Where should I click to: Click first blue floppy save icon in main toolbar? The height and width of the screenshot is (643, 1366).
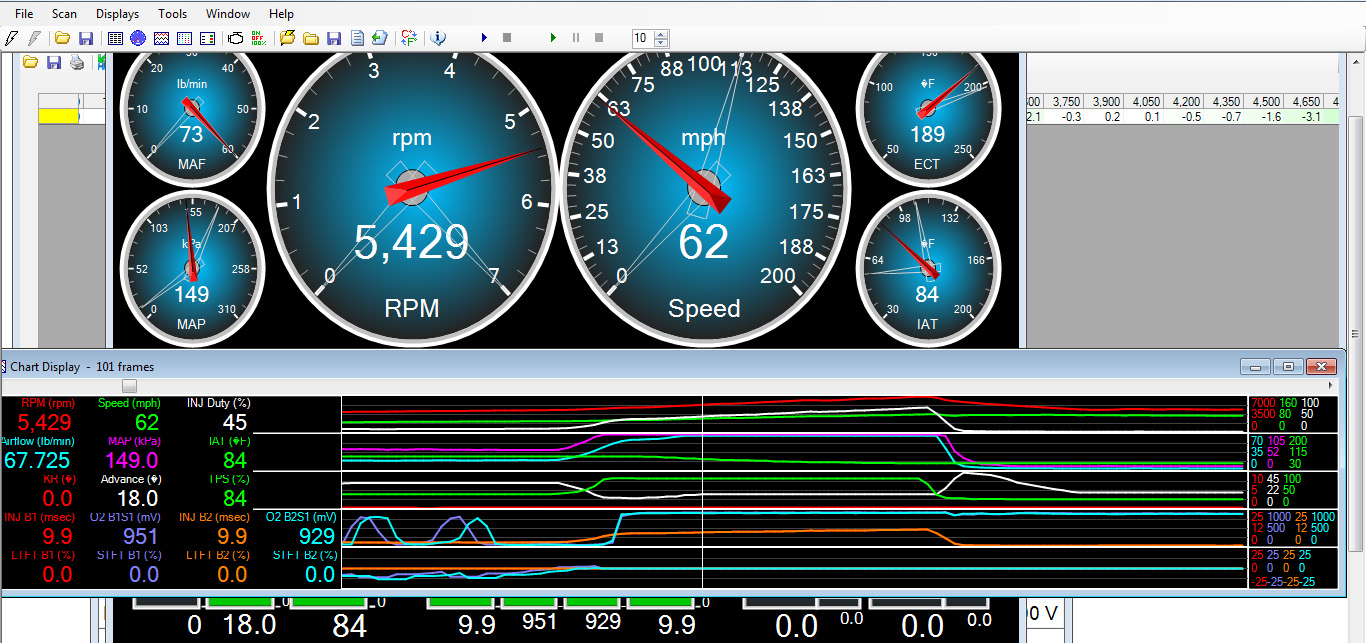tap(86, 38)
